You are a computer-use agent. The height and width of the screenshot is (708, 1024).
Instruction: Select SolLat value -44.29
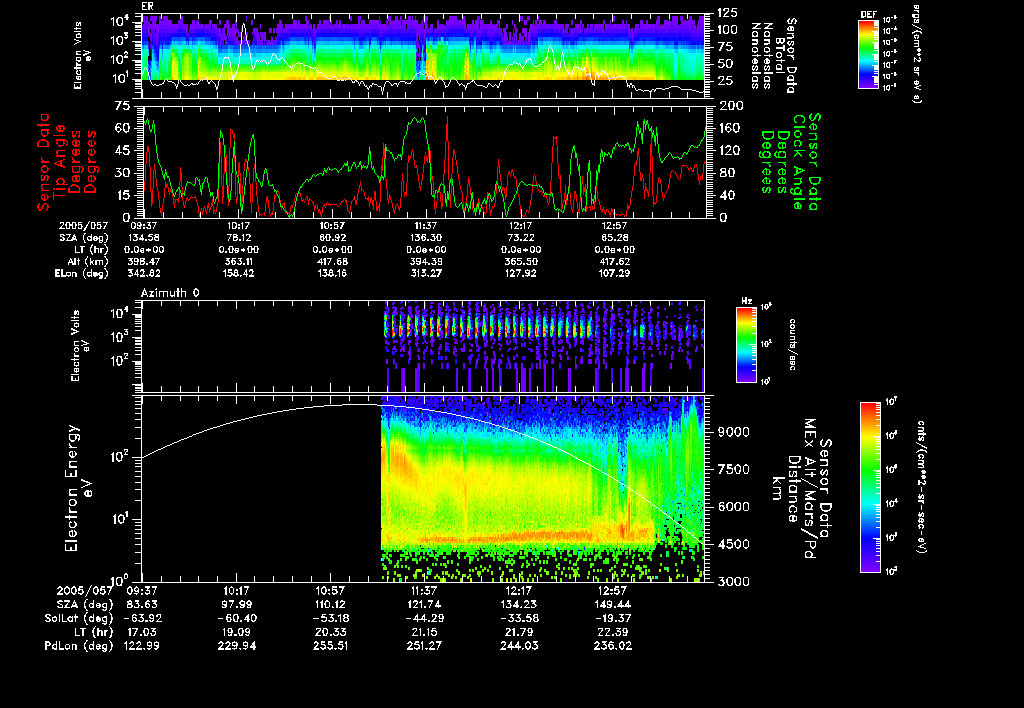tap(424, 619)
